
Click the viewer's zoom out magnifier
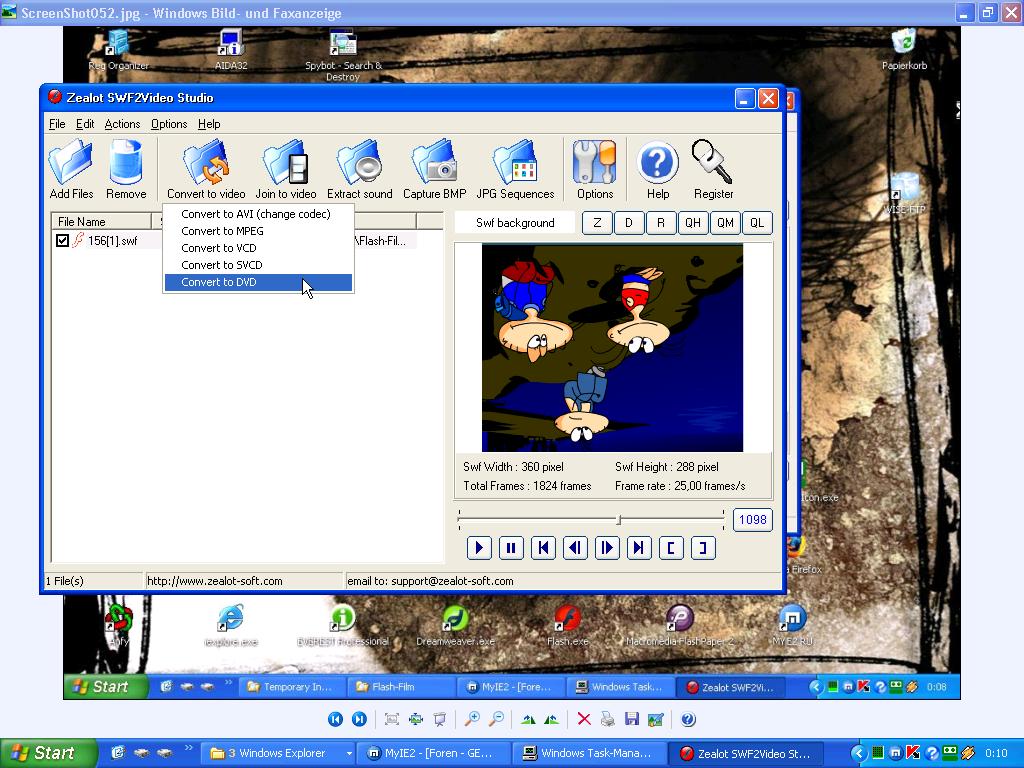coord(496,719)
